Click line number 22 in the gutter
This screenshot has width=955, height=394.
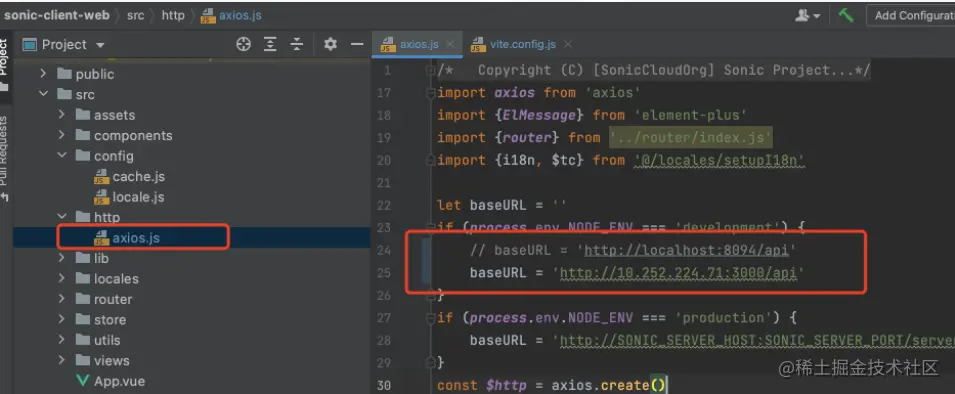tap(384, 205)
